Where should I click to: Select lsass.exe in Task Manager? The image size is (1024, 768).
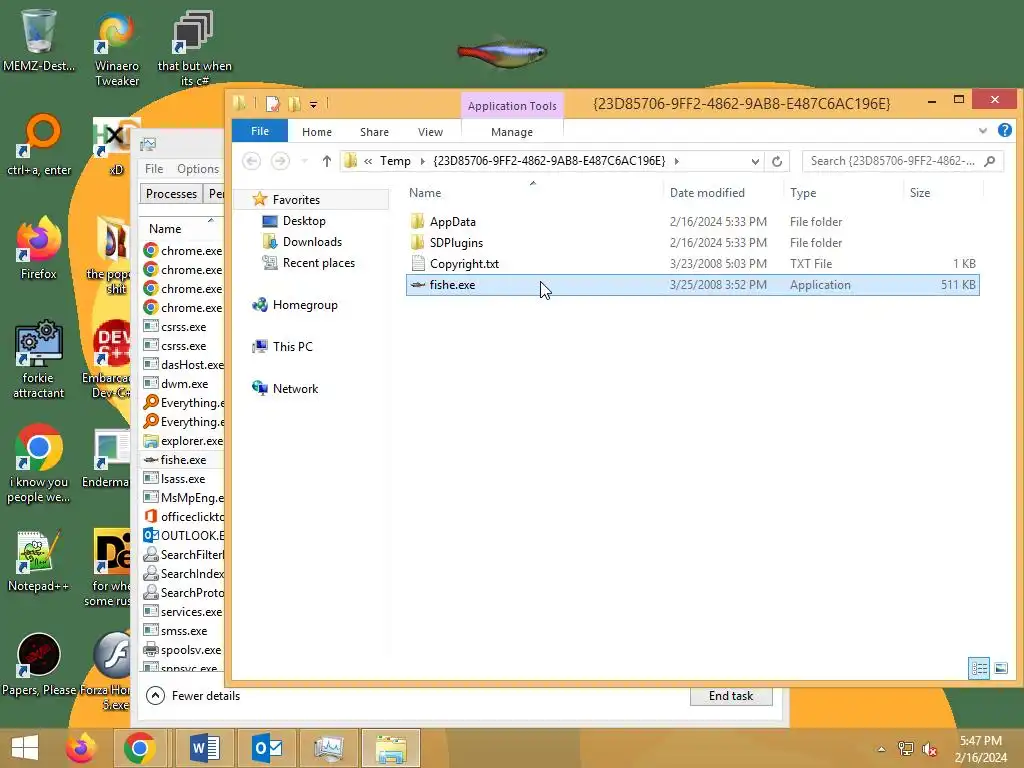pos(183,479)
